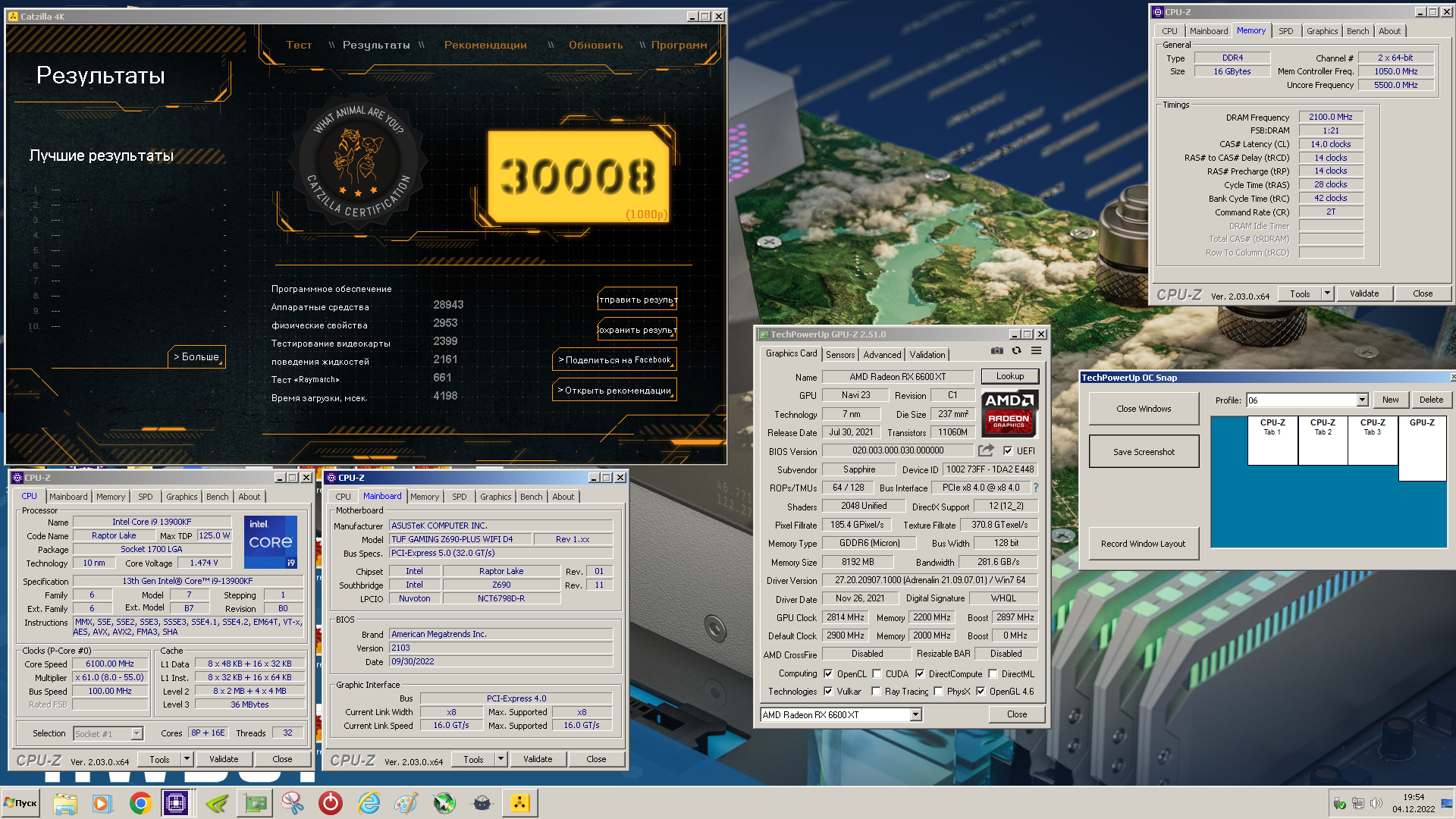The height and width of the screenshot is (819, 1456).
Task: Toggle the DirectCompute checkbox
Action: [x=920, y=673]
